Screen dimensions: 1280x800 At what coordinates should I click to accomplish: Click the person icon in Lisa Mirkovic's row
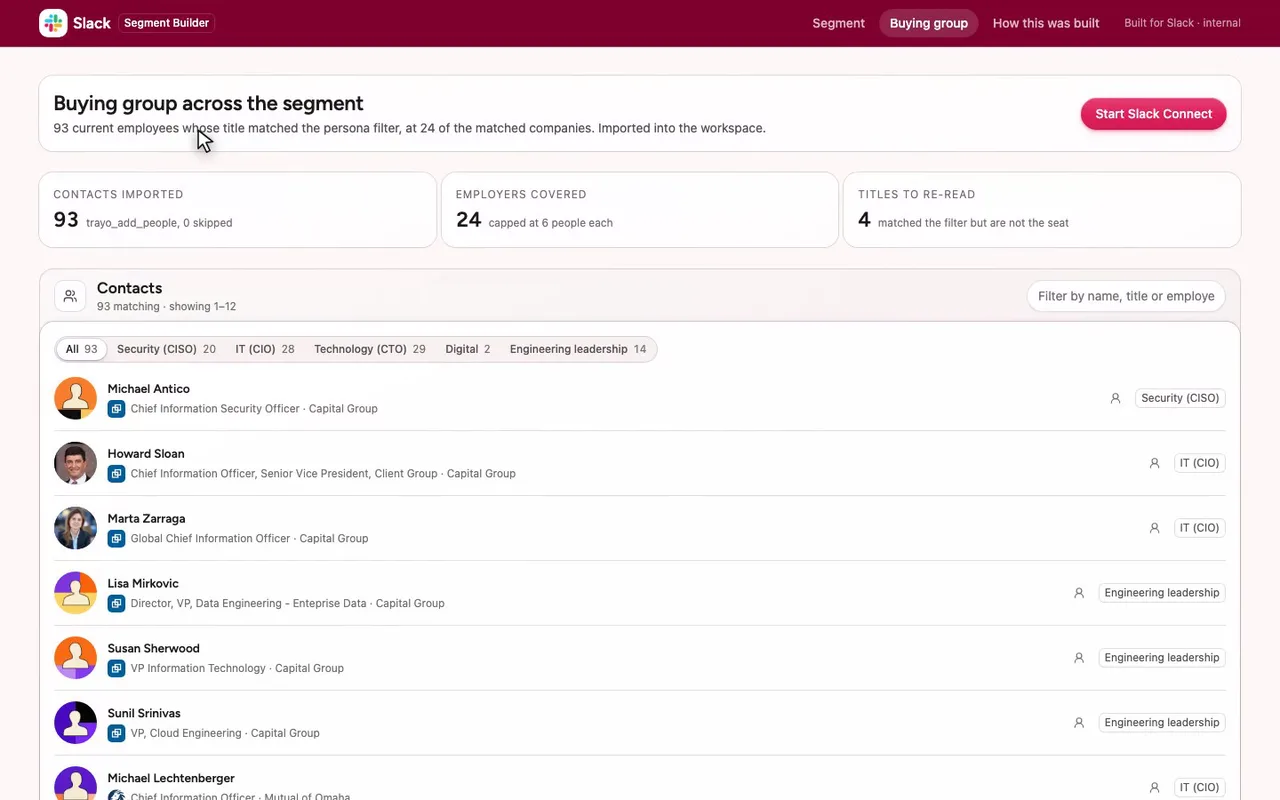[x=1079, y=593]
